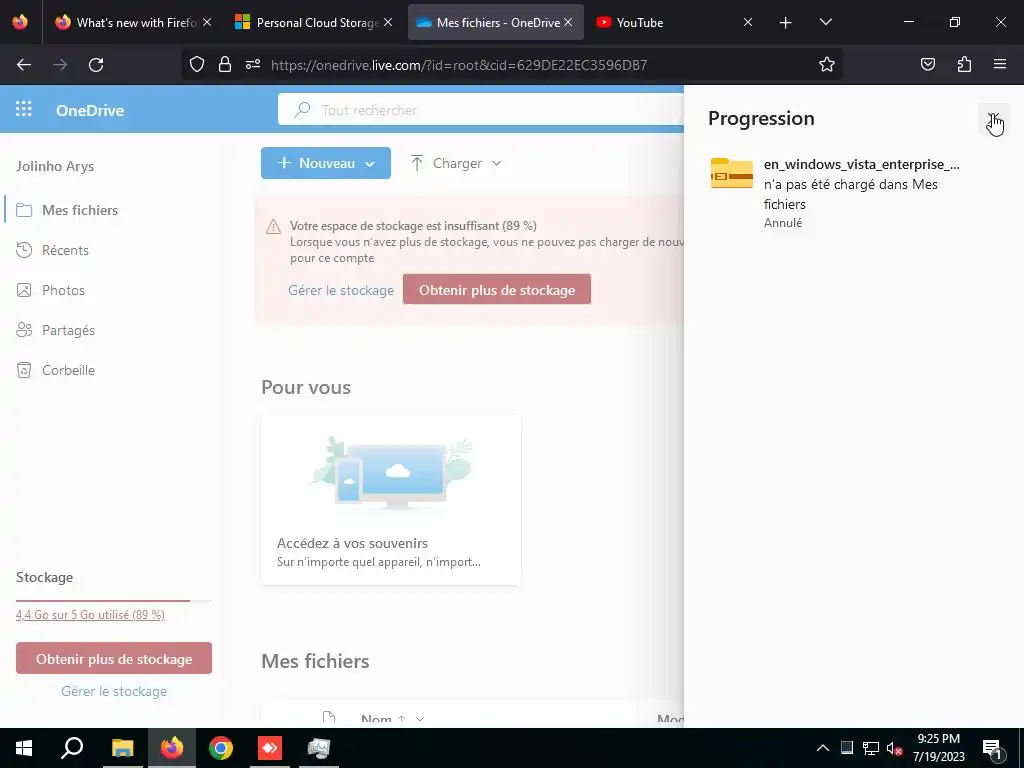1024x768 pixels.
Task: Click the site security padlock icon
Action: pyautogui.click(x=225, y=65)
